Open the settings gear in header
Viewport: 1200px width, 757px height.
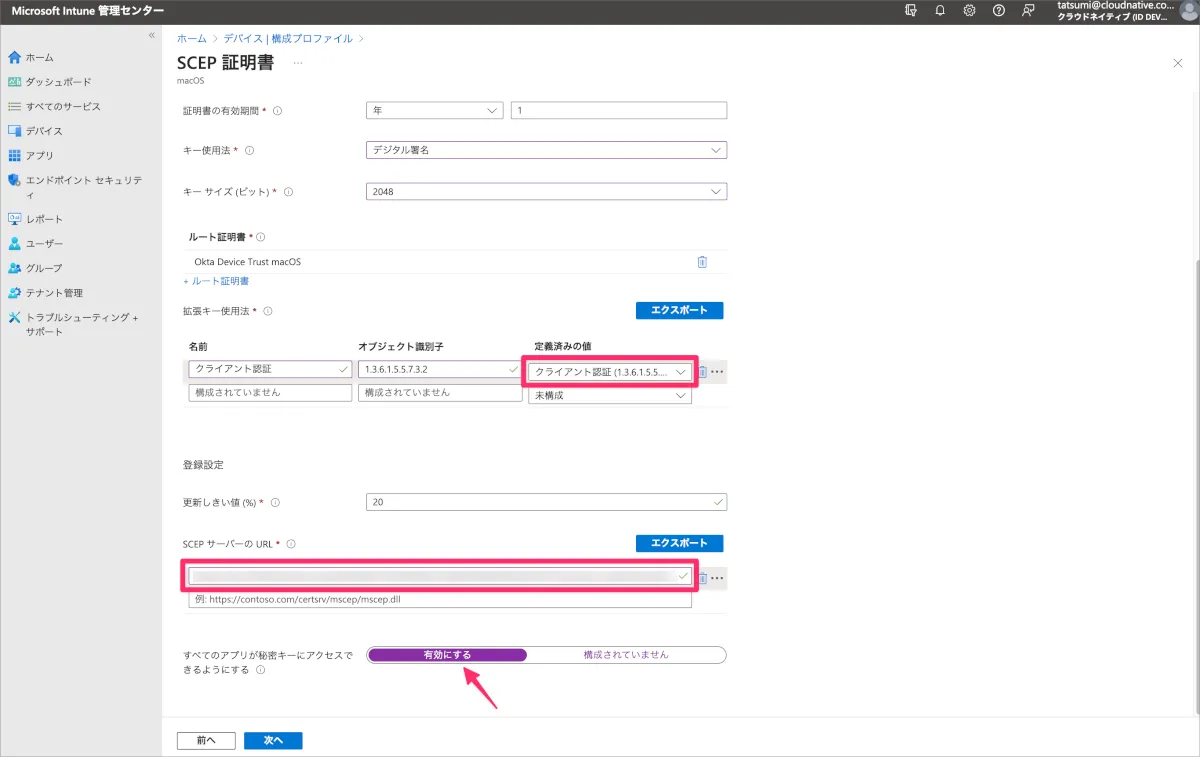(969, 10)
